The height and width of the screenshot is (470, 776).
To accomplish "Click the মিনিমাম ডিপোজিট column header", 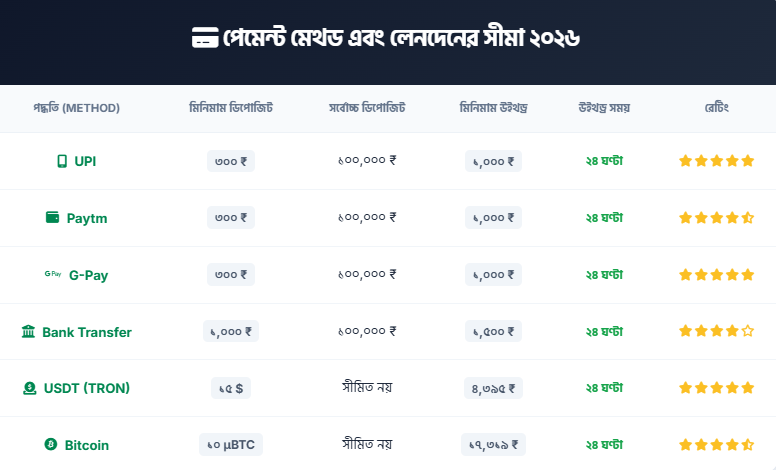I will click(x=231, y=108).
